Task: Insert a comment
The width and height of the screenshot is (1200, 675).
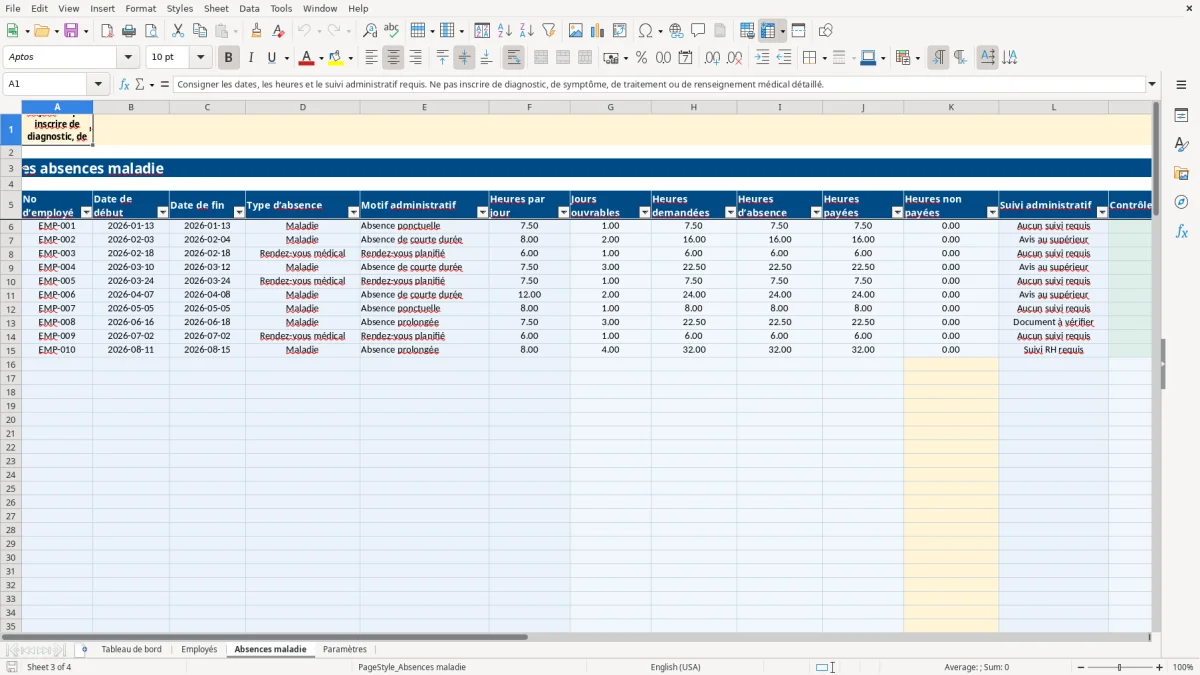Action: click(x=698, y=31)
